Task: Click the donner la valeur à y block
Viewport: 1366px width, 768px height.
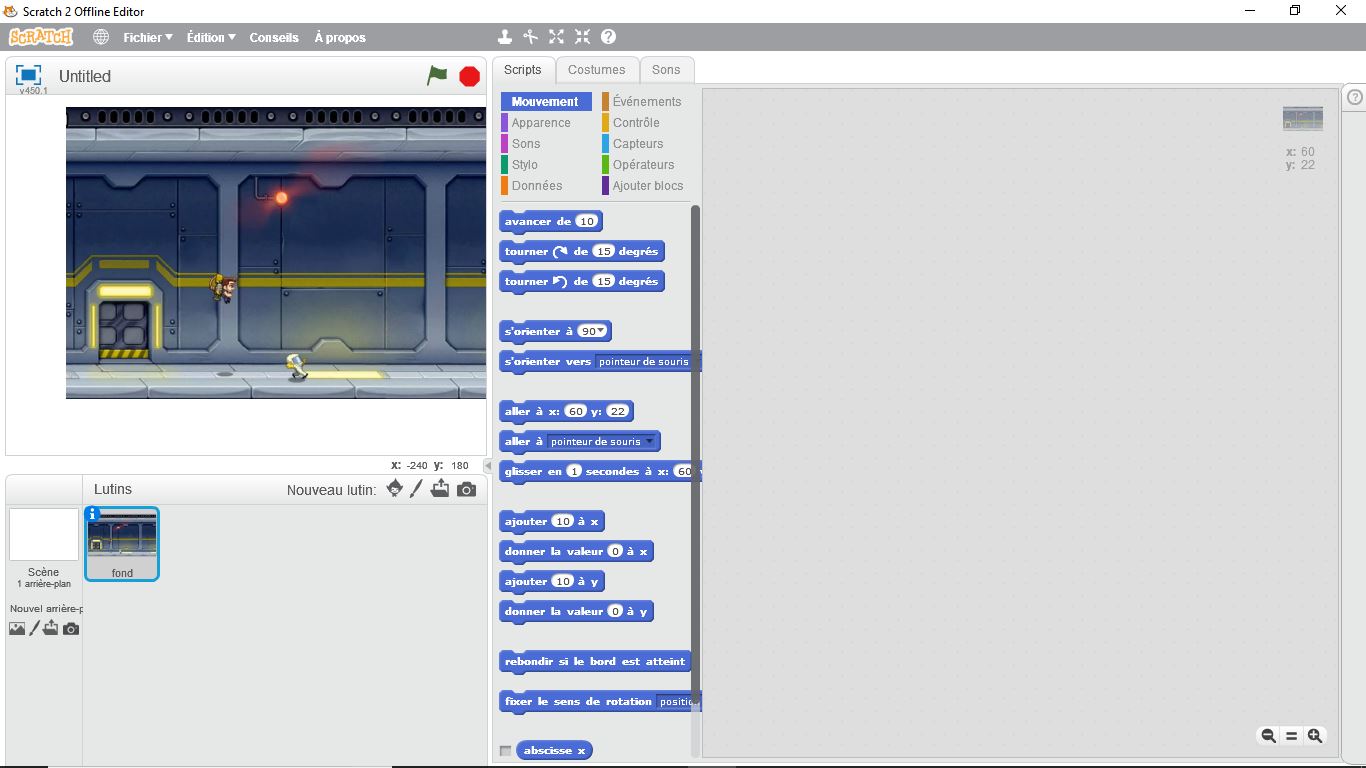Action: click(576, 612)
